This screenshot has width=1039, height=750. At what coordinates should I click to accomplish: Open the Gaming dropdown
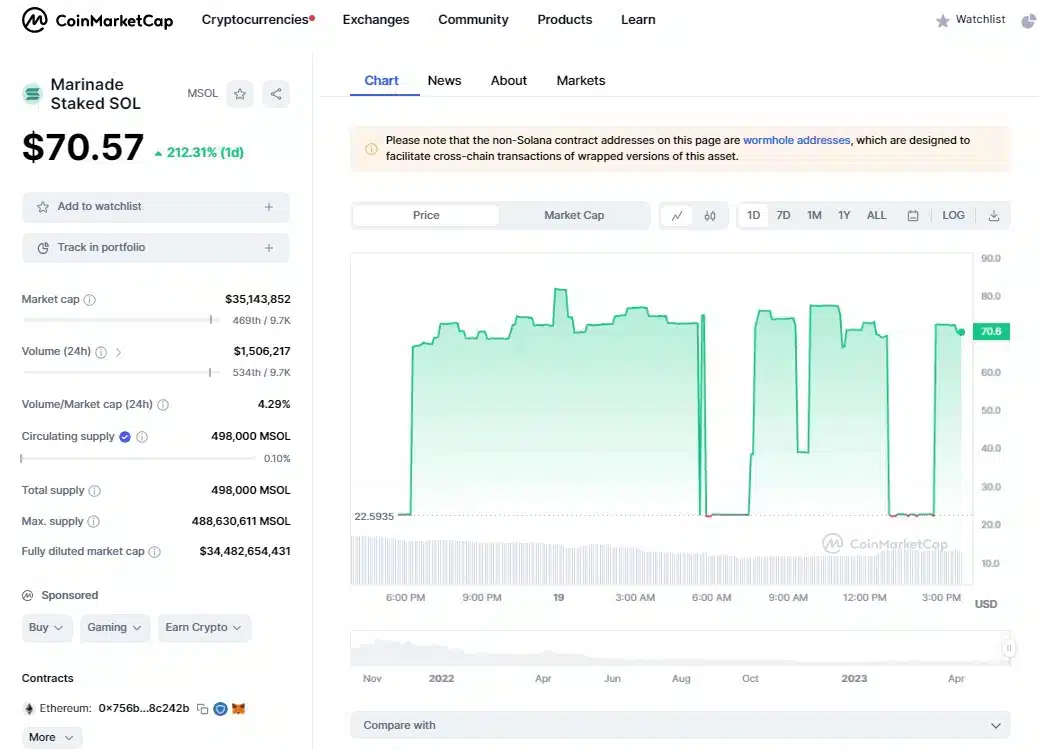pyautogui.click(x=114, y=628)
